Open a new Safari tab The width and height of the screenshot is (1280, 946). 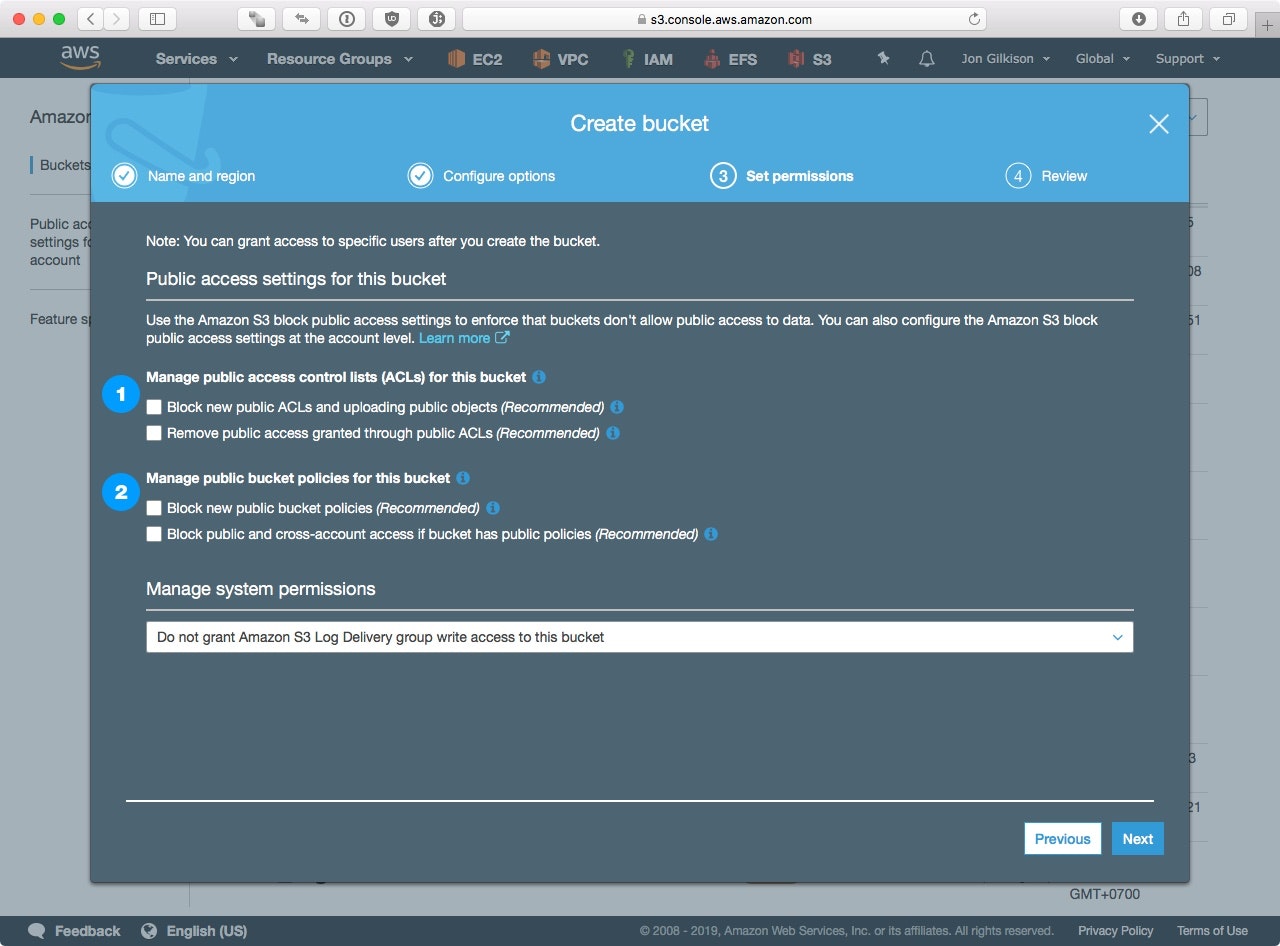[x=1268, y=25]
